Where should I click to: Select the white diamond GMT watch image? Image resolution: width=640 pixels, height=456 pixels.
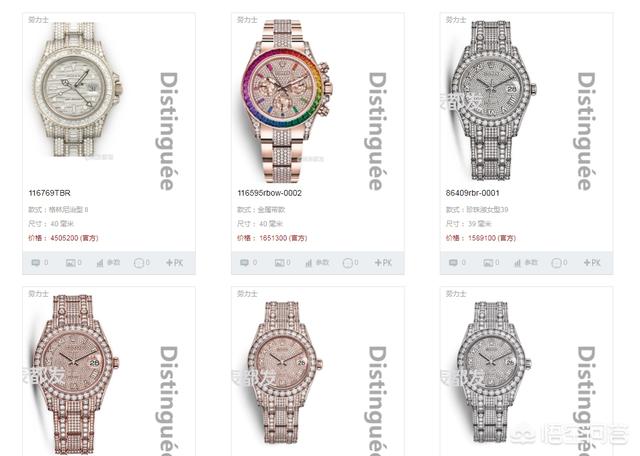click(78, 89)
